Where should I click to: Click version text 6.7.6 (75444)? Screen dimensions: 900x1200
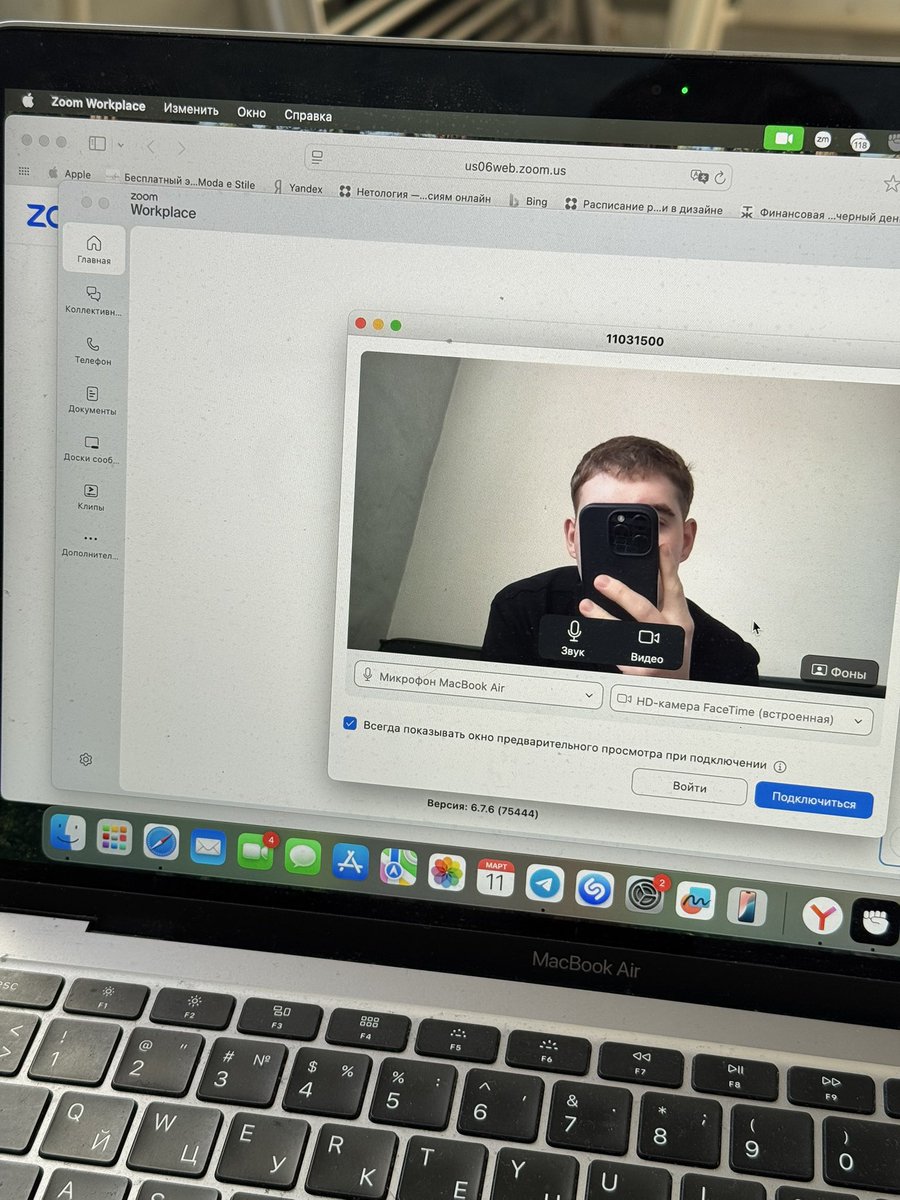483,809
